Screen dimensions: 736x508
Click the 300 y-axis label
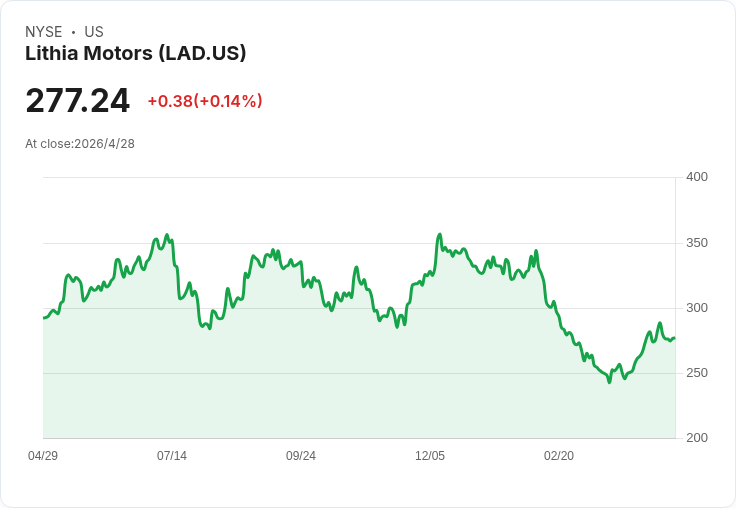pyautogui.click(x=696, y=308)
